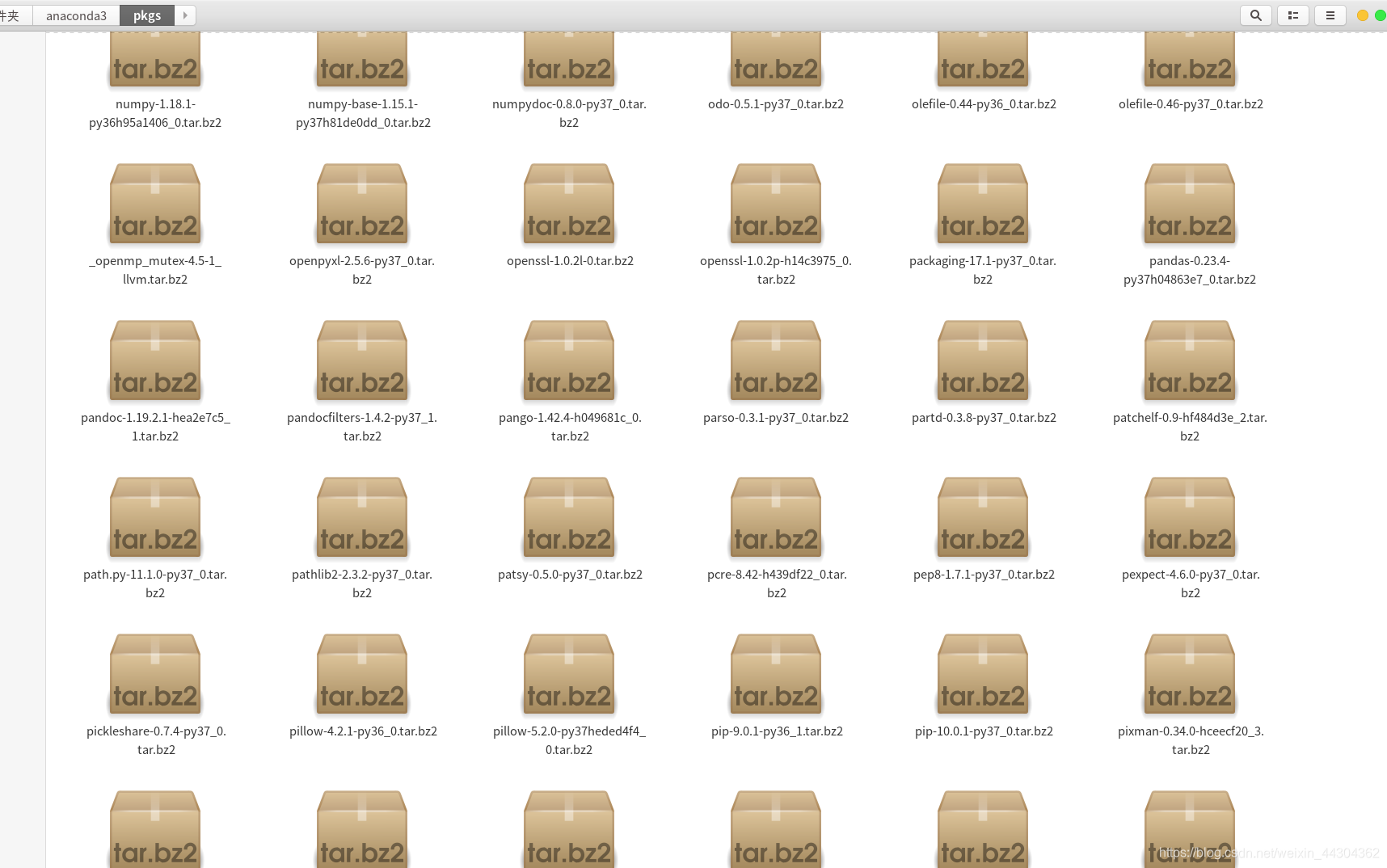Viewport: 1387px width, 868px height.
Task: Select the numpydoc-0.8.0 archive icon
Action: pyautogui.click(x=569, y=60)
